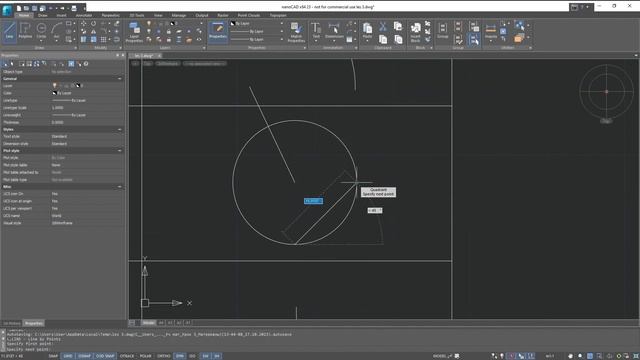Click the view compass in drawing area
This screenshot has height=360, width=640.
[x=607, y=91]
